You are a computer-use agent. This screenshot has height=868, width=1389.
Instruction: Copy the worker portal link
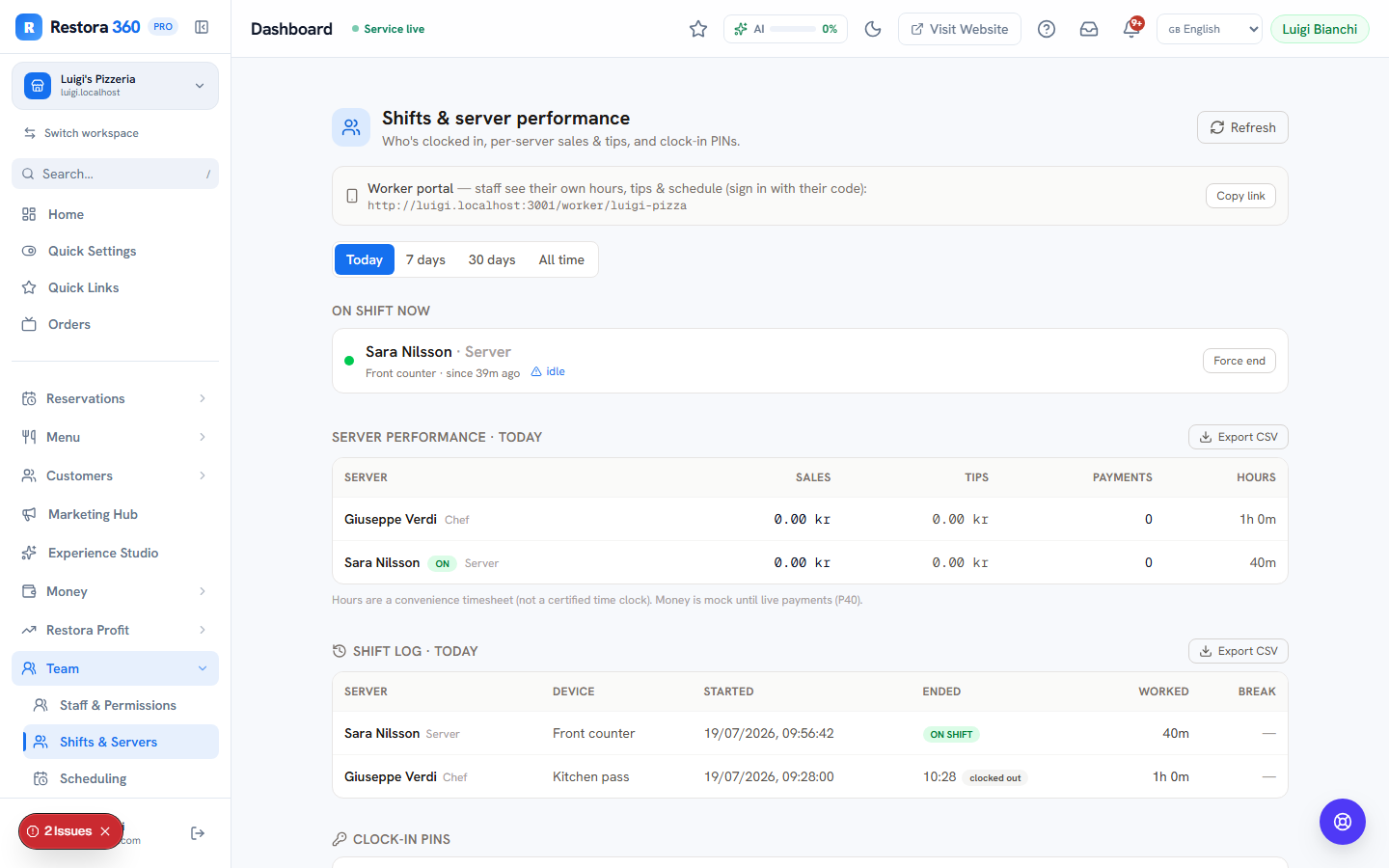point(1240,196)
